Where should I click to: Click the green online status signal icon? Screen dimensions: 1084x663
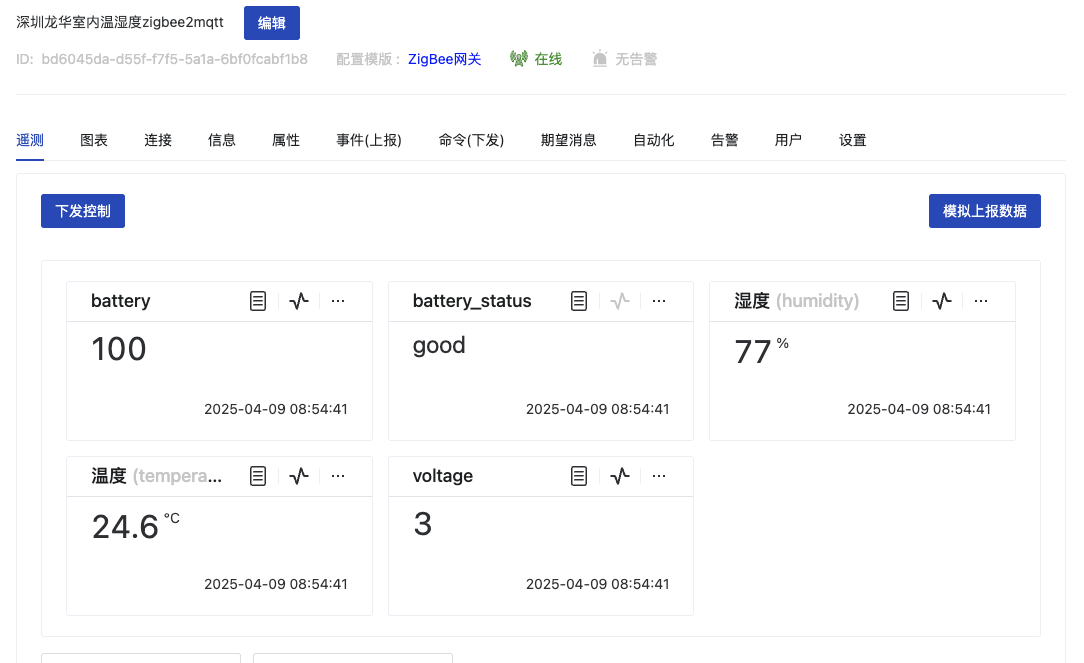[518, 59]
